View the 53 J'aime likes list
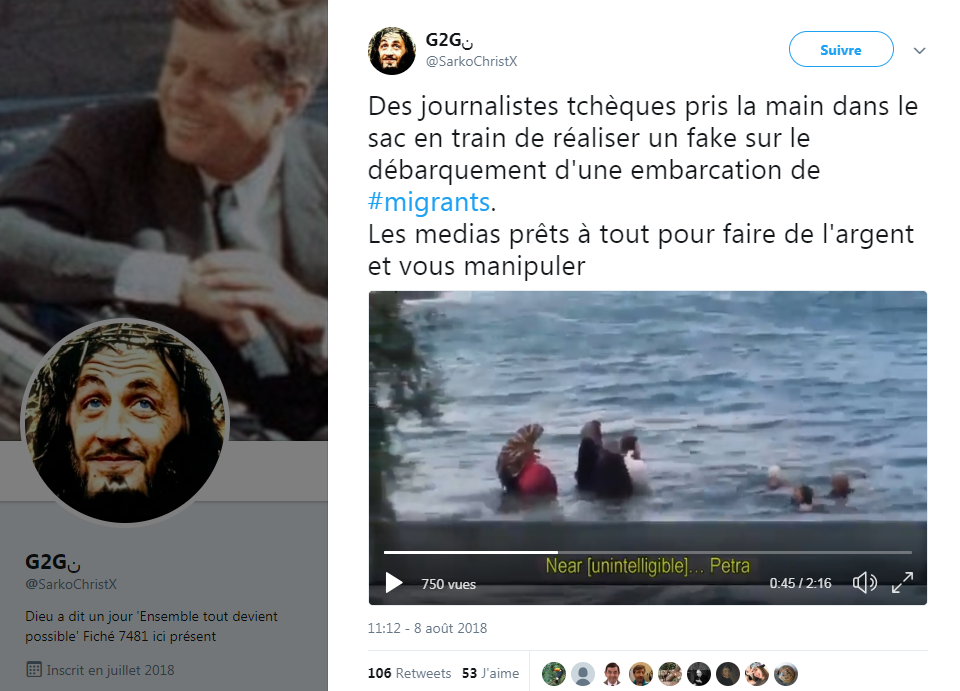The width and height of the screenshot is (960, 691). (490, 673)
